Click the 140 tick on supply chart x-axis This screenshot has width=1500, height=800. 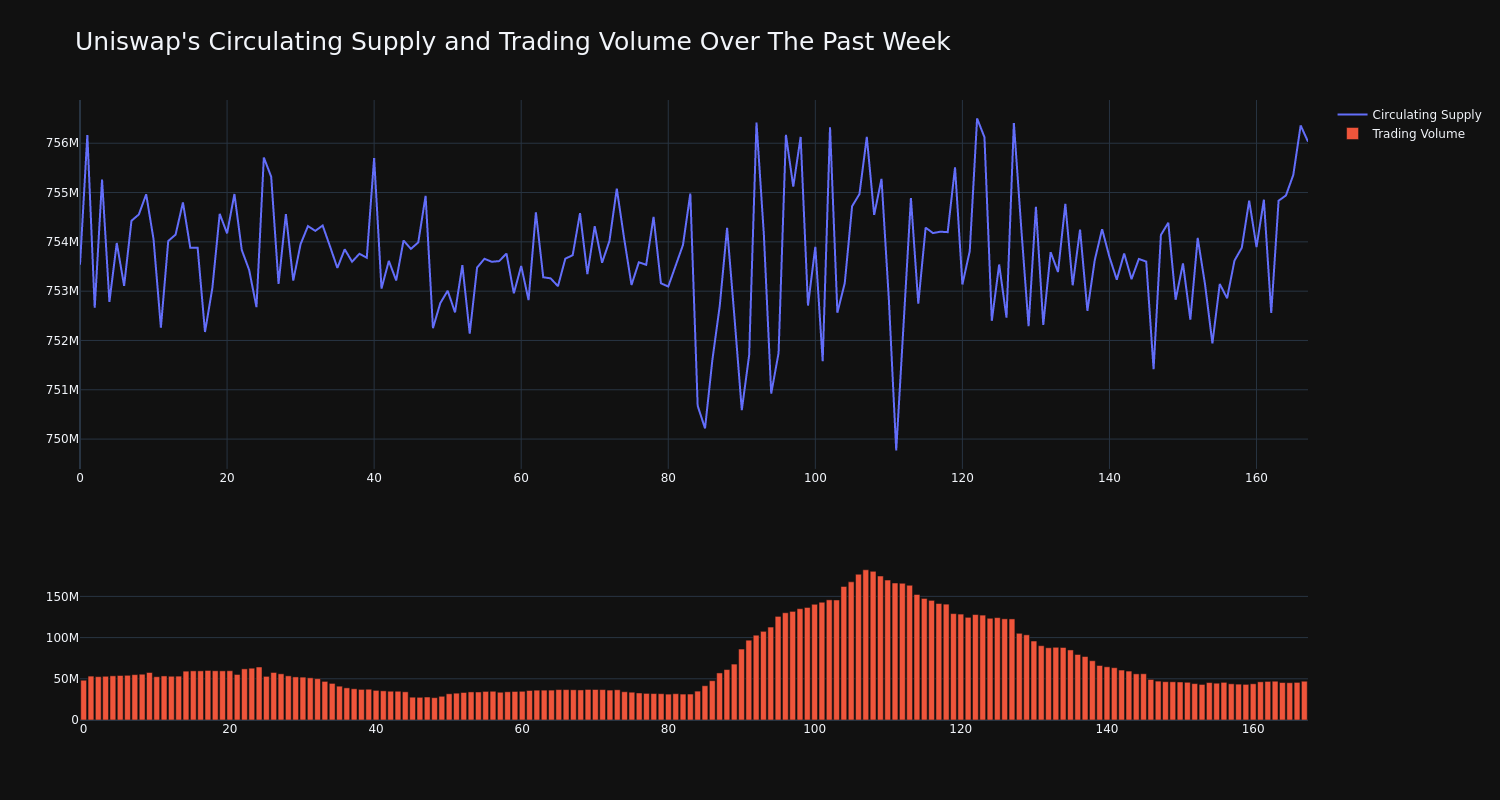coord(1109,478)
